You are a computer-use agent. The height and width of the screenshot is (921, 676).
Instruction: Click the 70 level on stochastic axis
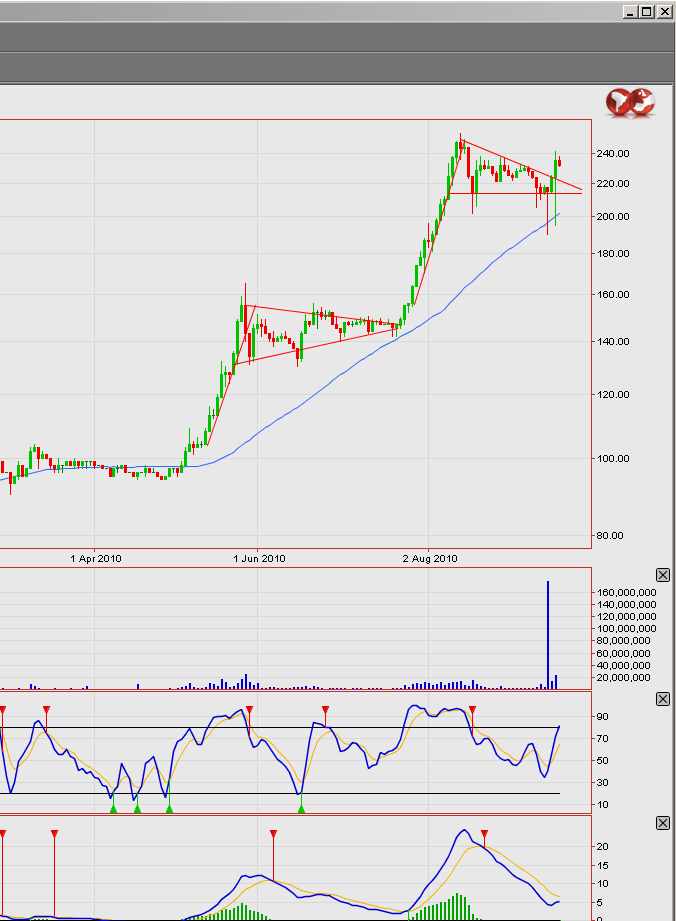pyautogui.click(x=603, y=738)
